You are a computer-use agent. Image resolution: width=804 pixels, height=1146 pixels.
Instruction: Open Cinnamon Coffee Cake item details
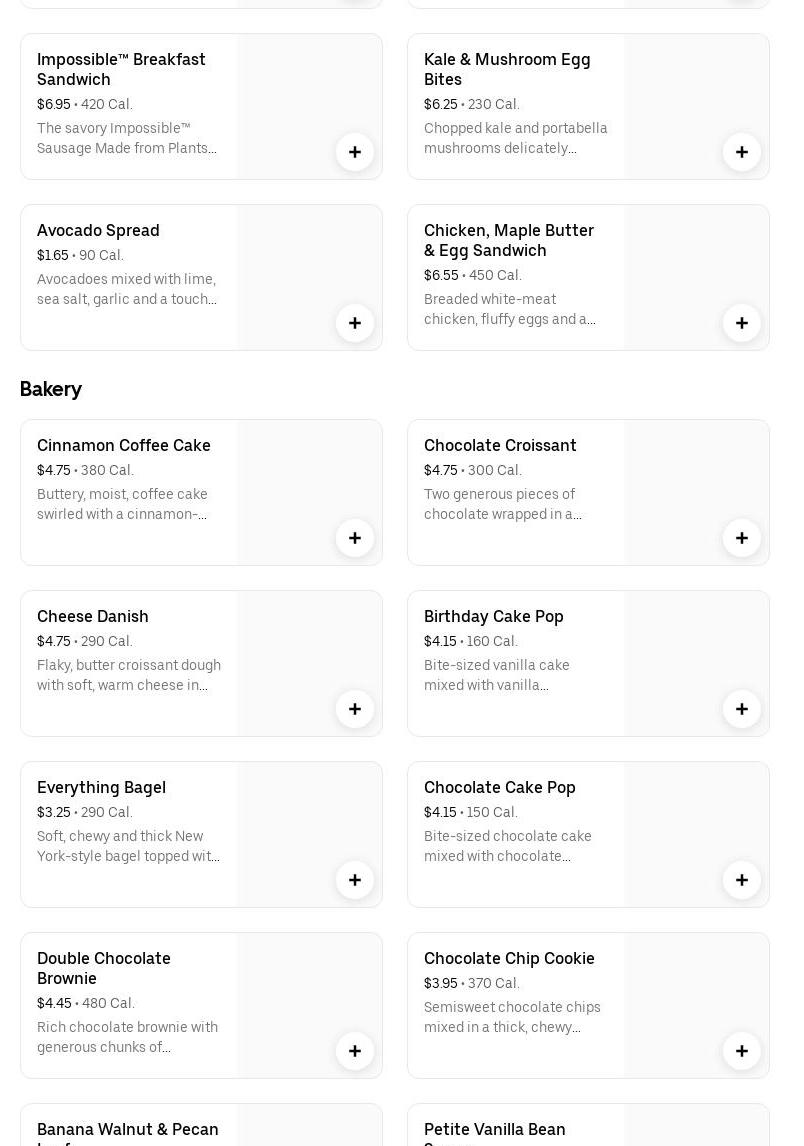click(x=124, y=446)
